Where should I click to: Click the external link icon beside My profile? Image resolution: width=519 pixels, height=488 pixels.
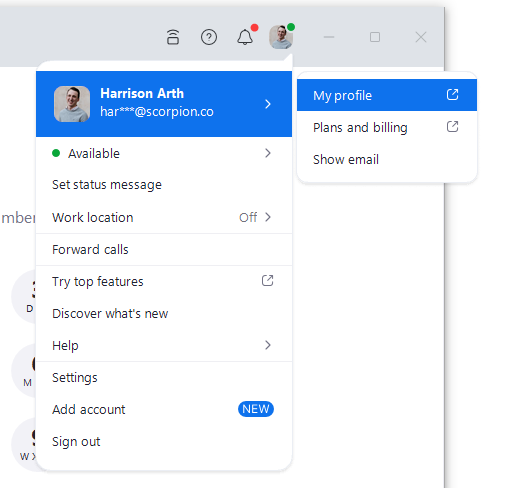[452, 95]
